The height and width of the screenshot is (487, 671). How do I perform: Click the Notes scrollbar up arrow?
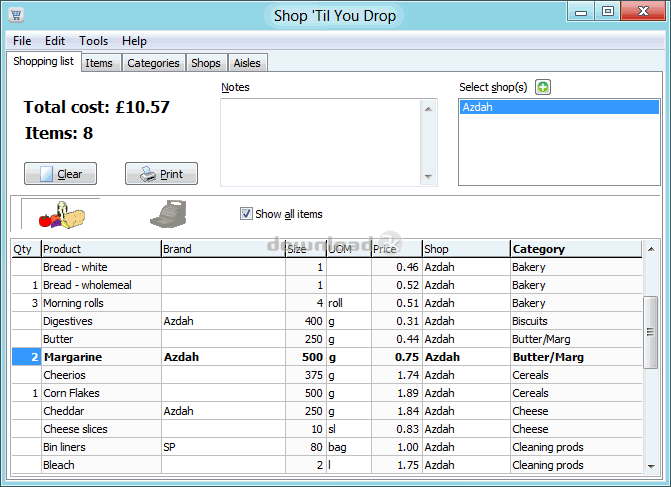428,109
